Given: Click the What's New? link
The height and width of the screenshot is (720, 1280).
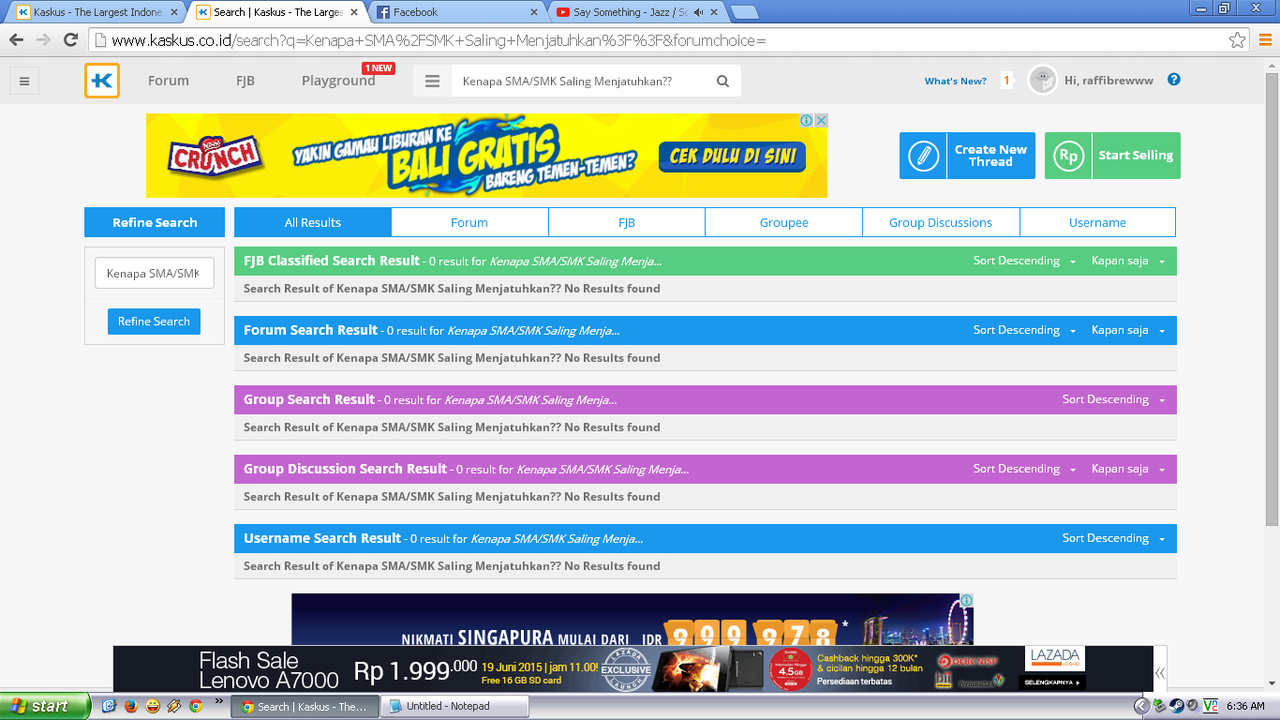Looking at the screenshot, I should pos(955,81).
